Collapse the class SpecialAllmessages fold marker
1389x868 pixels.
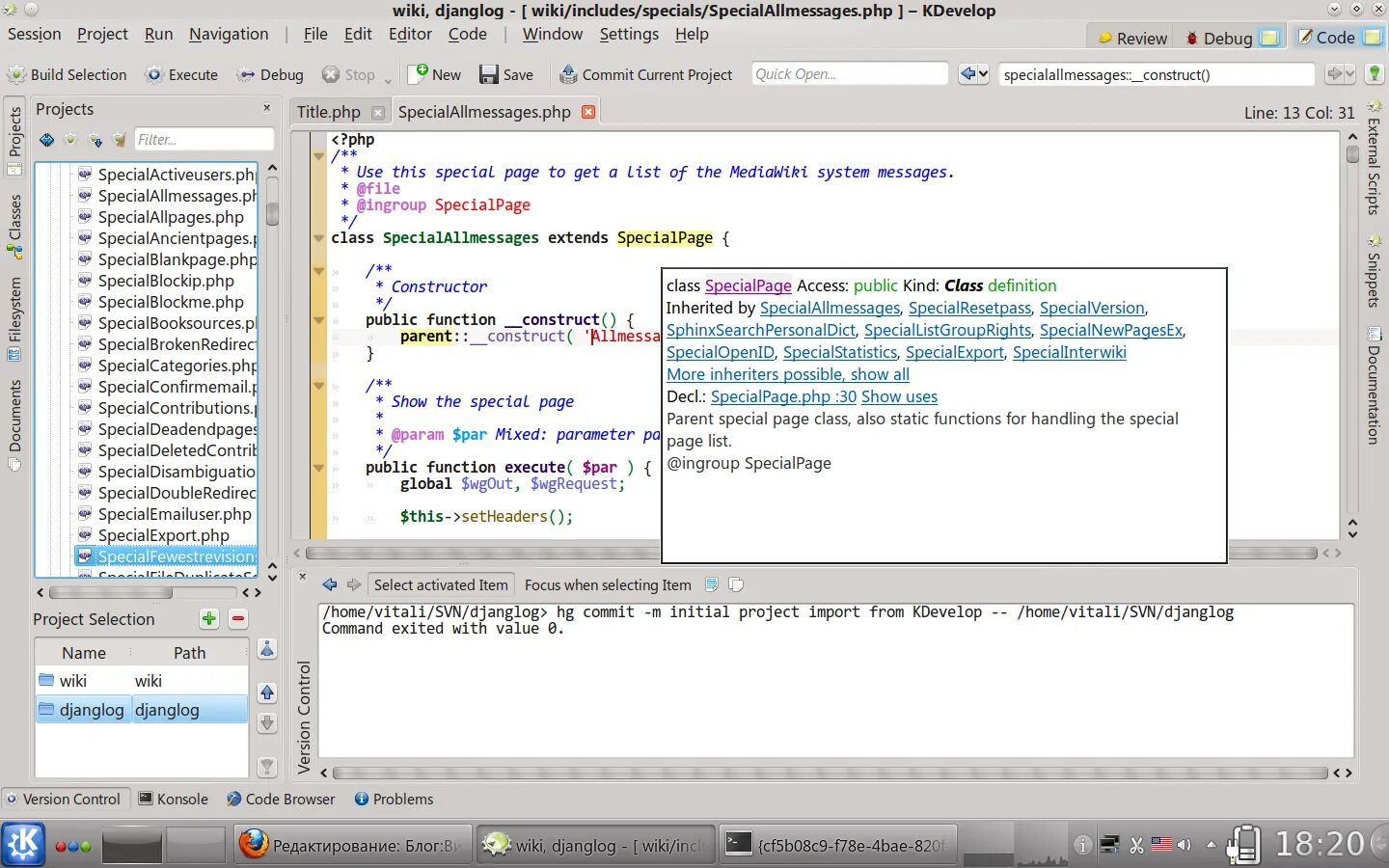click(x=318, y=238)
